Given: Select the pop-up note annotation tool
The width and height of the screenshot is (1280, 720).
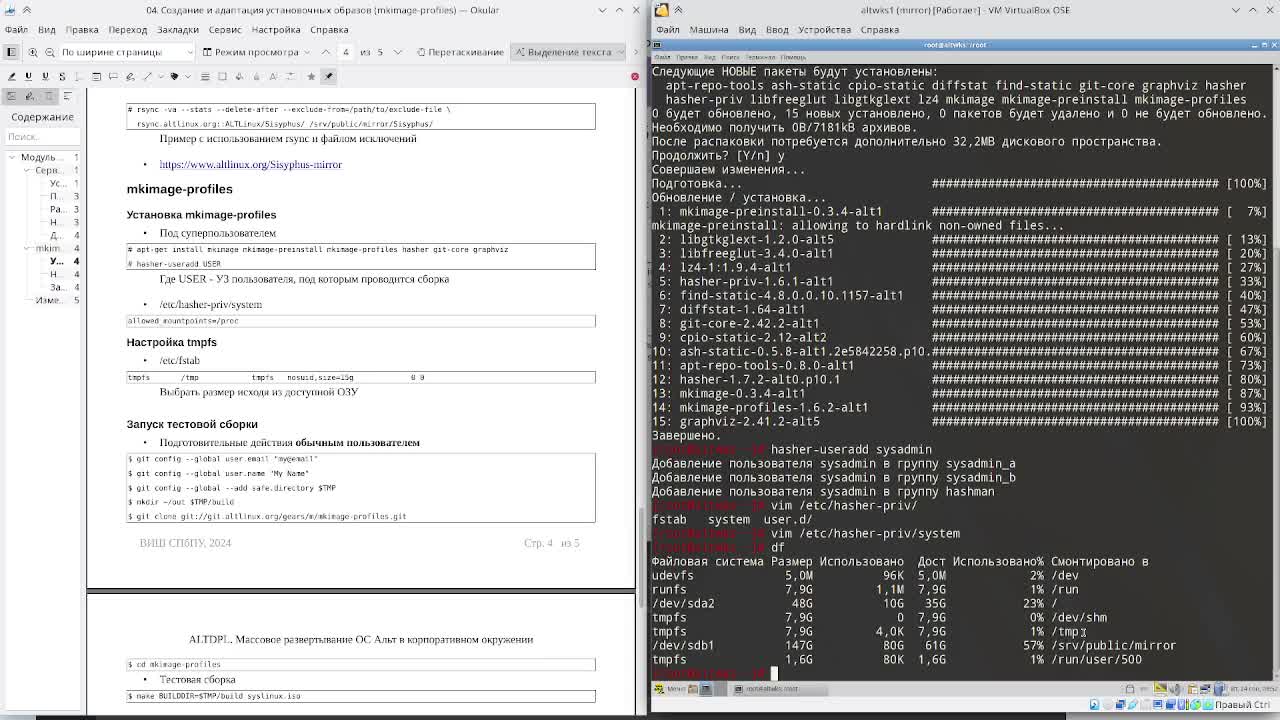Looking at the screenshot, I should coord(113,76).
